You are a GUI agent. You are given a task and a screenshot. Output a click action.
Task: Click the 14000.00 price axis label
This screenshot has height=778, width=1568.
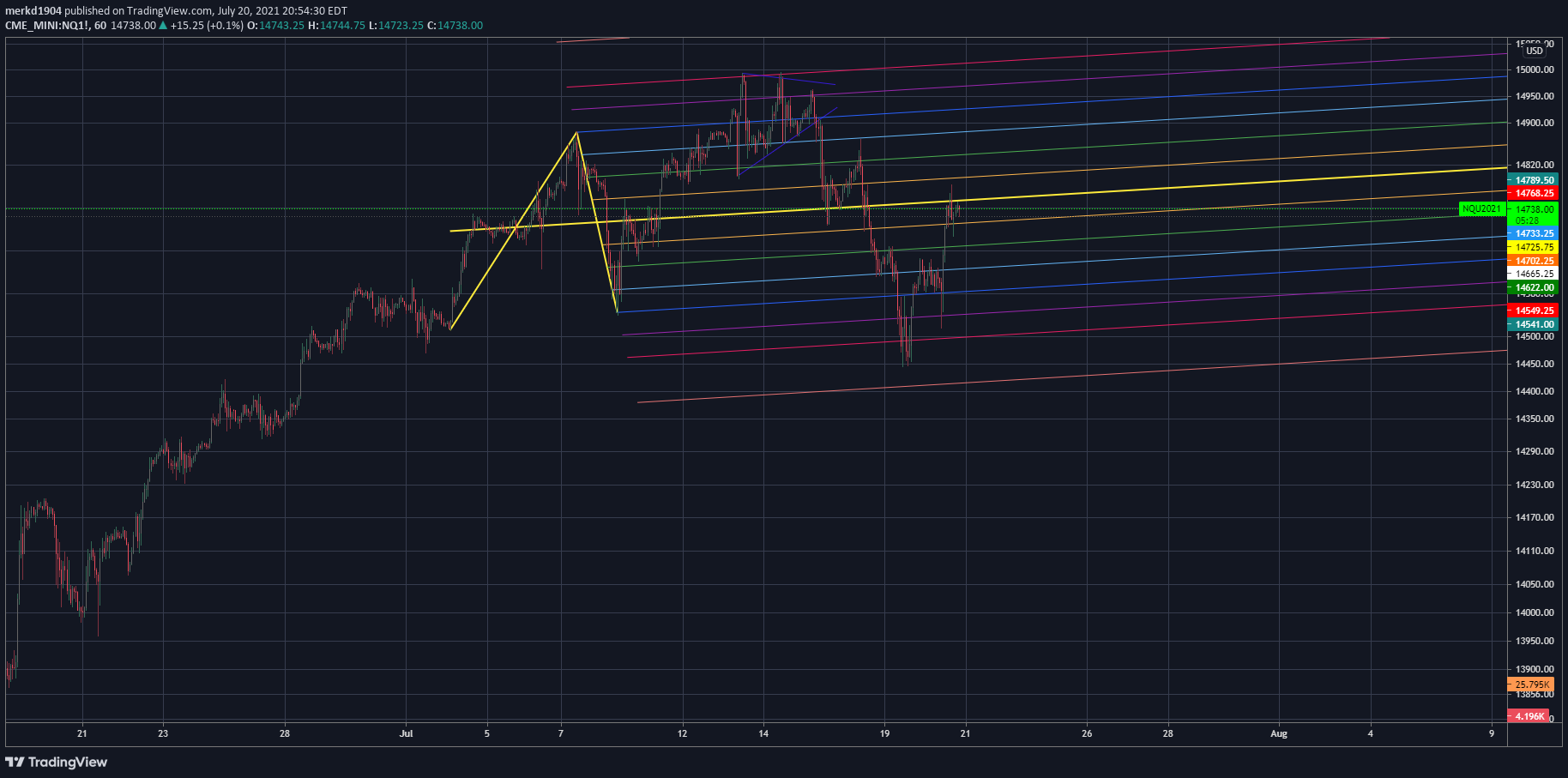point(1535,612)
